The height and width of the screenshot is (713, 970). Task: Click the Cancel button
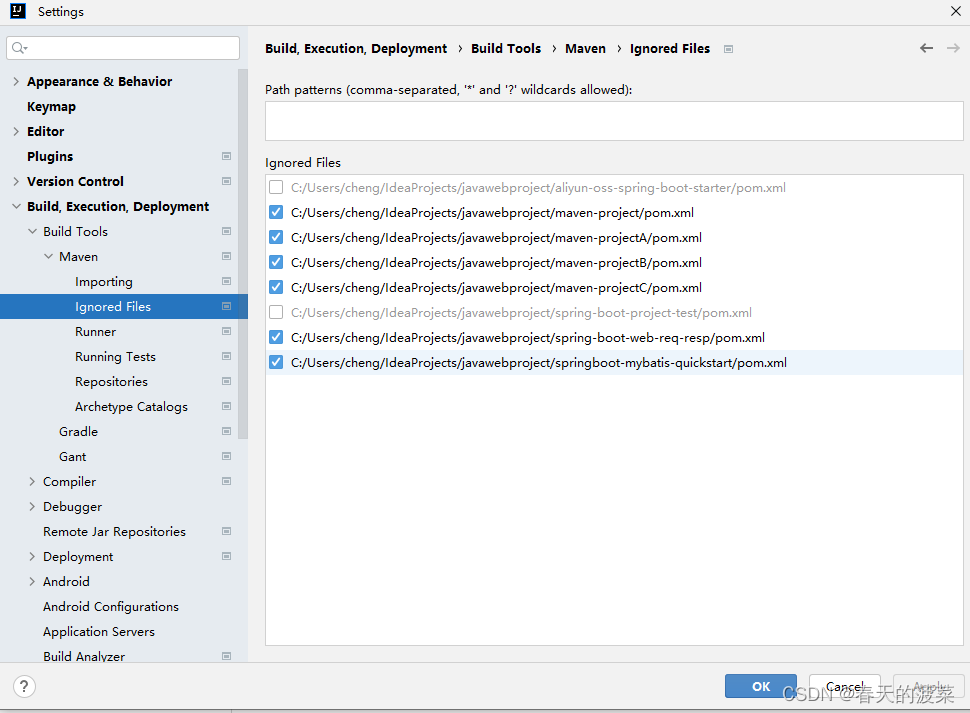844,686
